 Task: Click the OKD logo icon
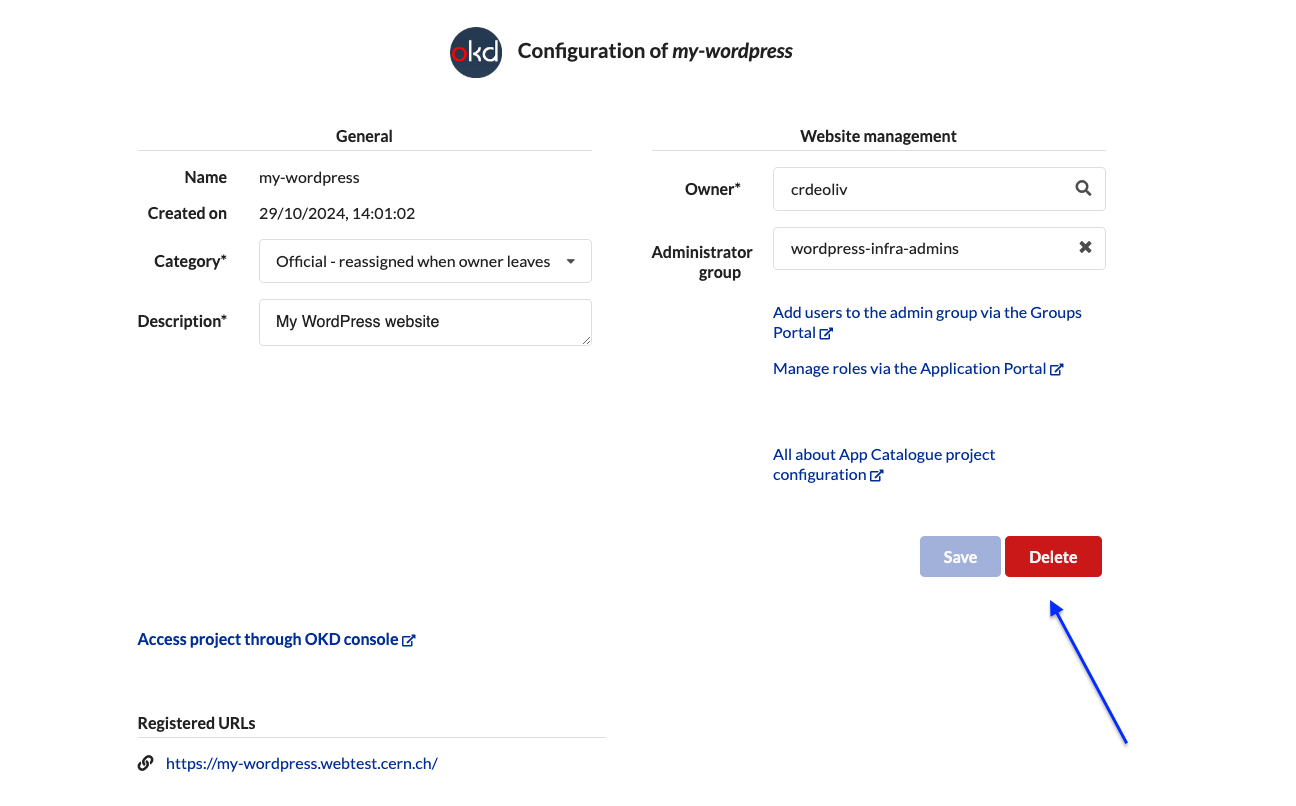click(476, 52)
